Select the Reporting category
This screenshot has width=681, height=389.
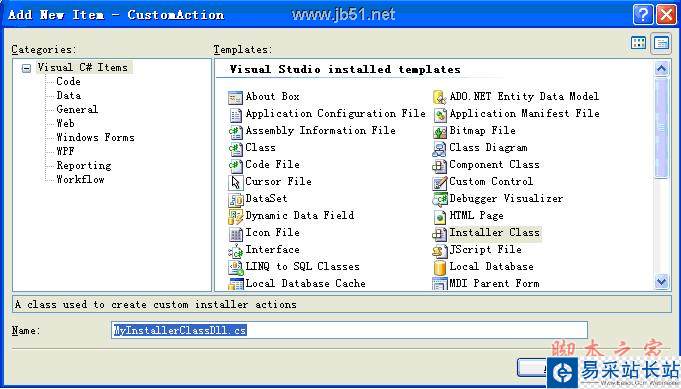pyautogui.click(x=84, y=165)
